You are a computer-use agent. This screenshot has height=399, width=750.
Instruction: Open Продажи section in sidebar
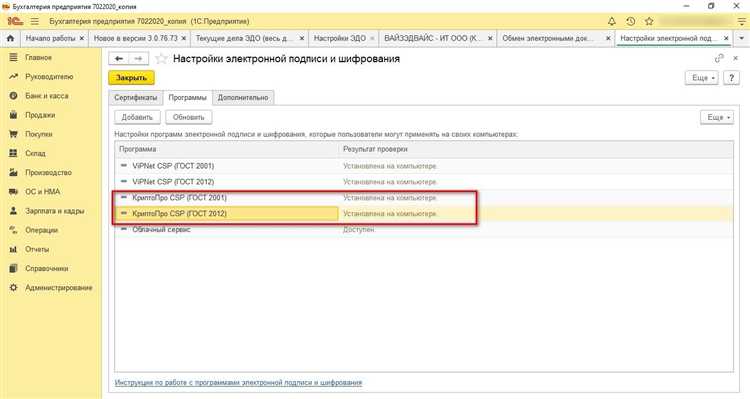click(x=40, y=115)
